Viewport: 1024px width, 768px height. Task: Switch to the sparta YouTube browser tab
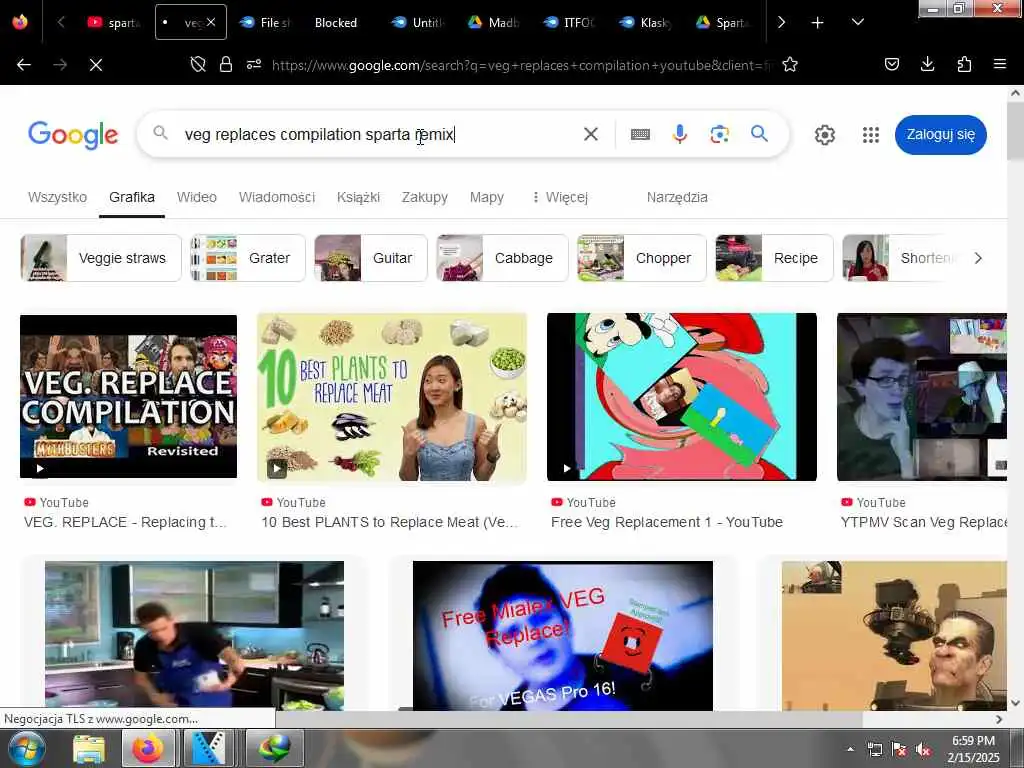114,22
